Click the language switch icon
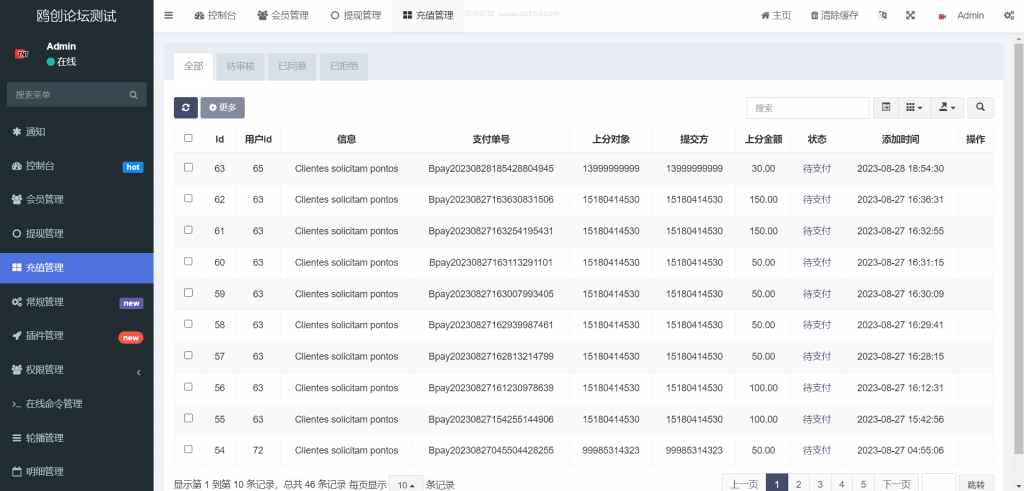Viewport: 1024px width, 491px height. tap(883, 16)
